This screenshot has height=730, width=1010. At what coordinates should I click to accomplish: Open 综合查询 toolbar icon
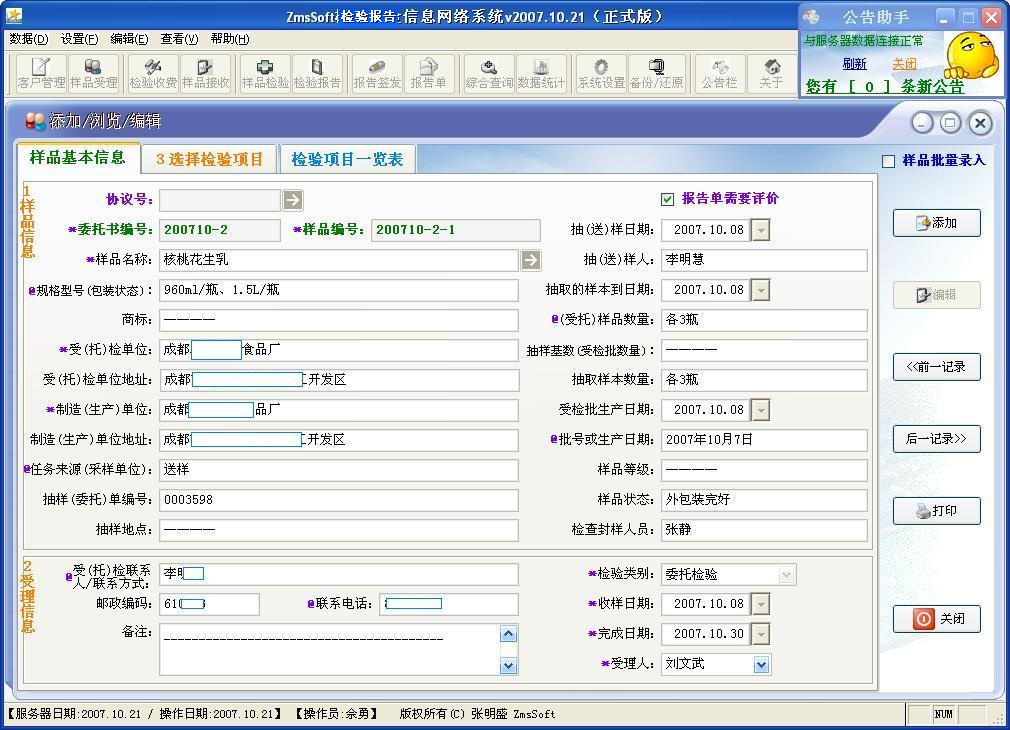(x=489, y=73)
